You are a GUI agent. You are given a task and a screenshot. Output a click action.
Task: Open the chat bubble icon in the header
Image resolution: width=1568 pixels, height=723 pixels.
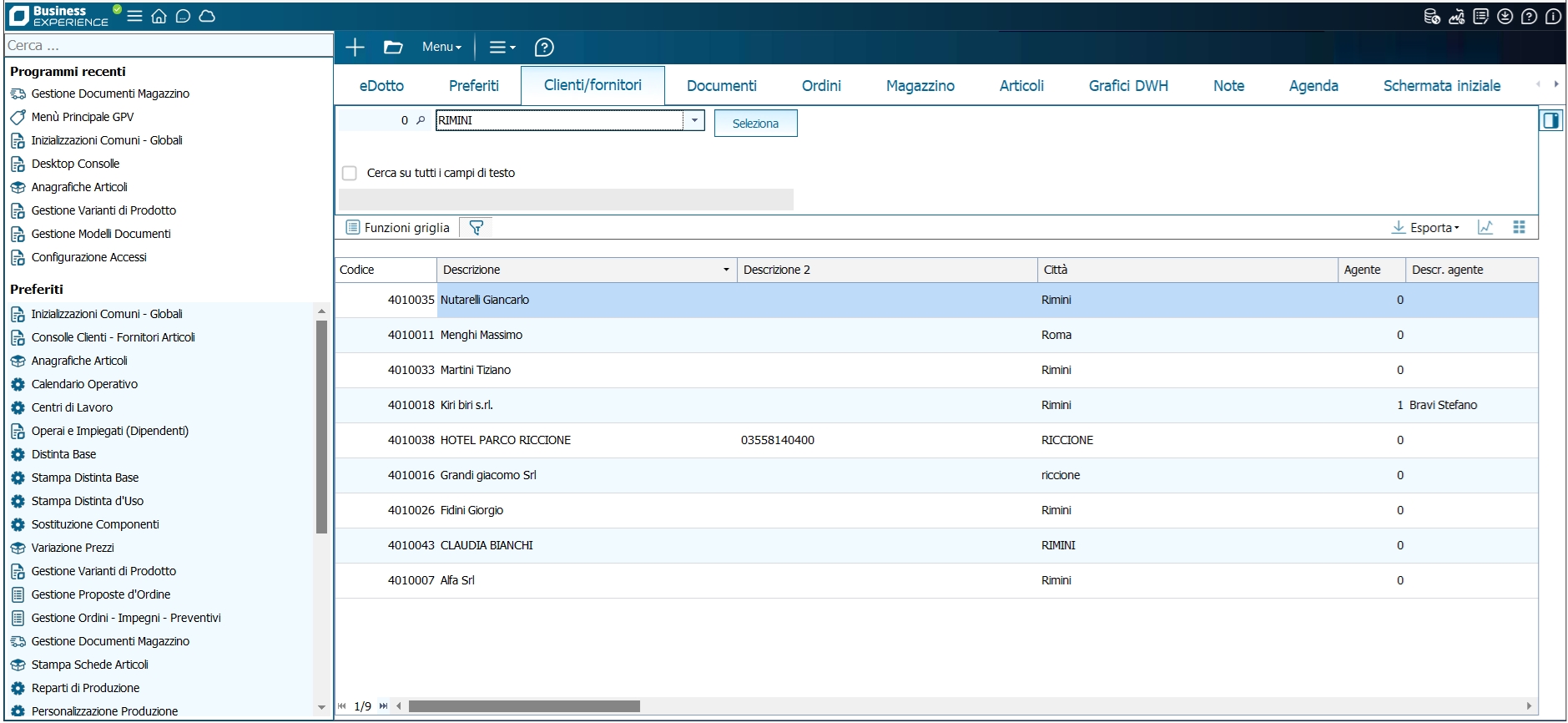click(183, 16)
